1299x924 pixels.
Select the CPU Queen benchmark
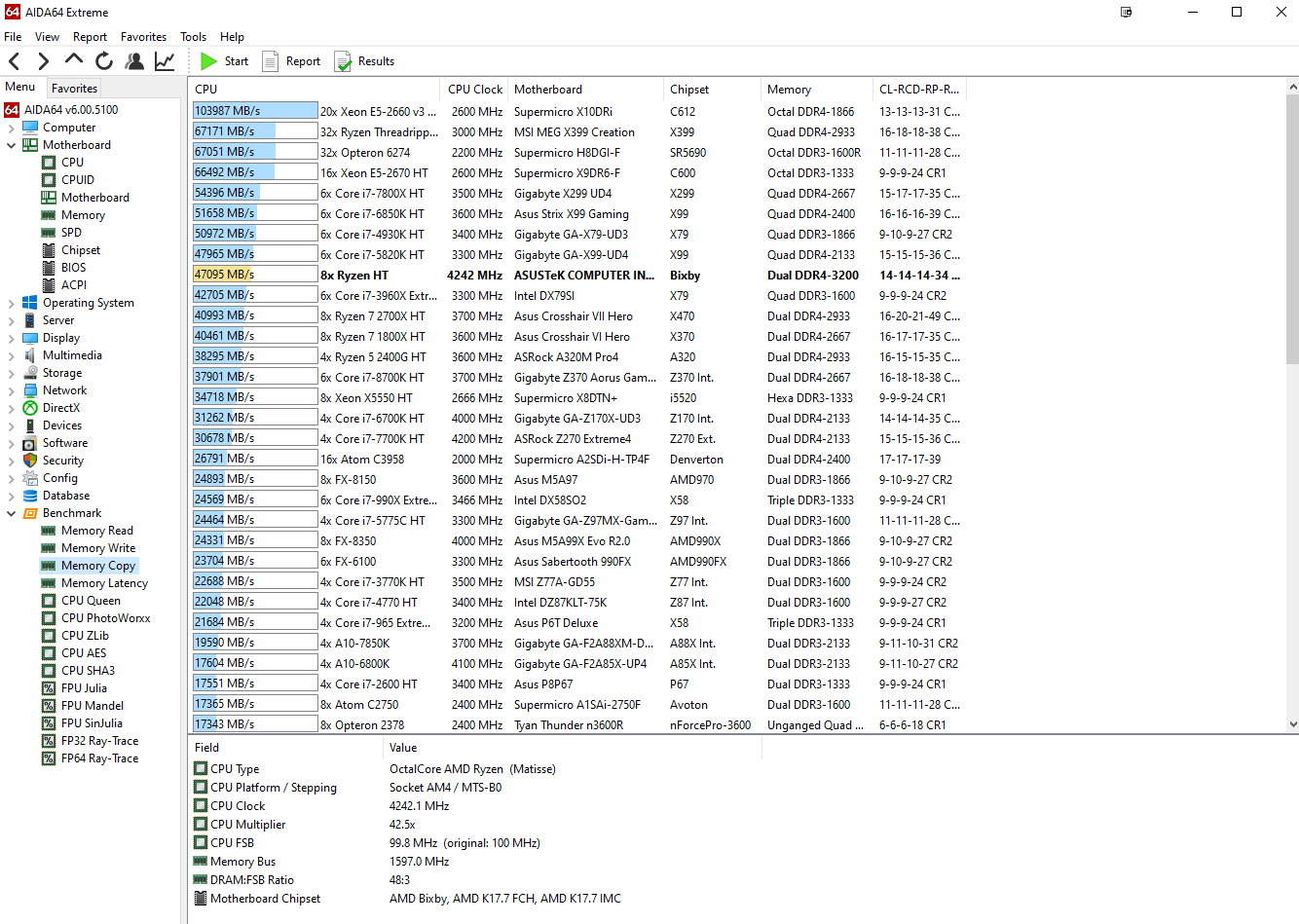click(x=91, y=601)
